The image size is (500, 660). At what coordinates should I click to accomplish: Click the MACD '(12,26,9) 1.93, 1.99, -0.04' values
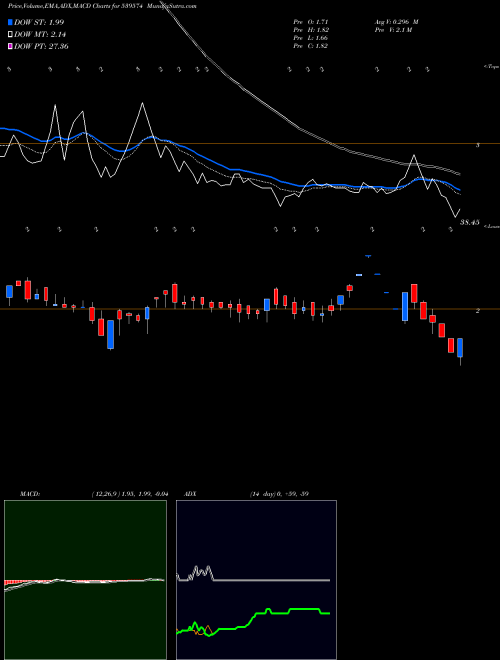tap(129, 494)
